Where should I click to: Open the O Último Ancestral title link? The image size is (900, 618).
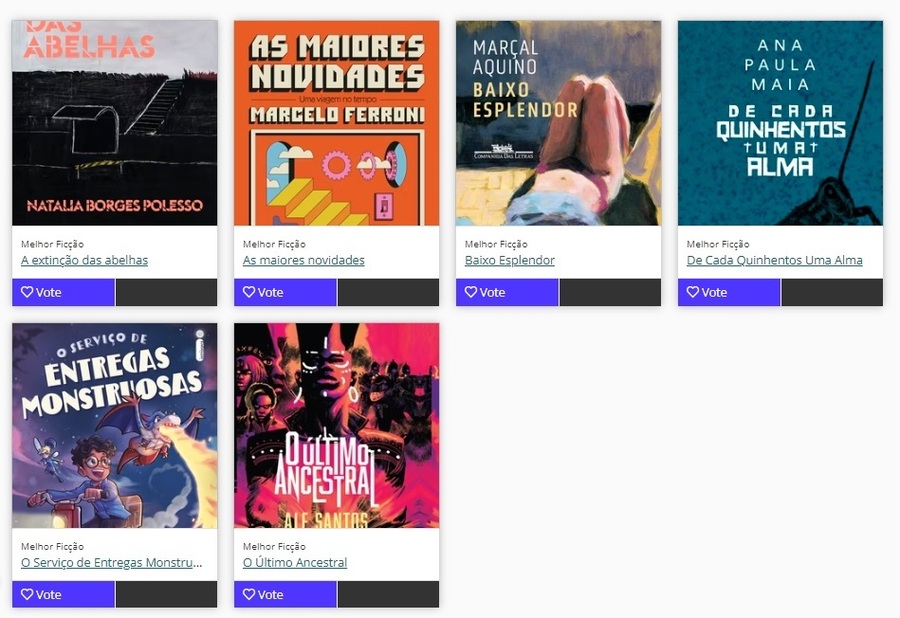295,562
